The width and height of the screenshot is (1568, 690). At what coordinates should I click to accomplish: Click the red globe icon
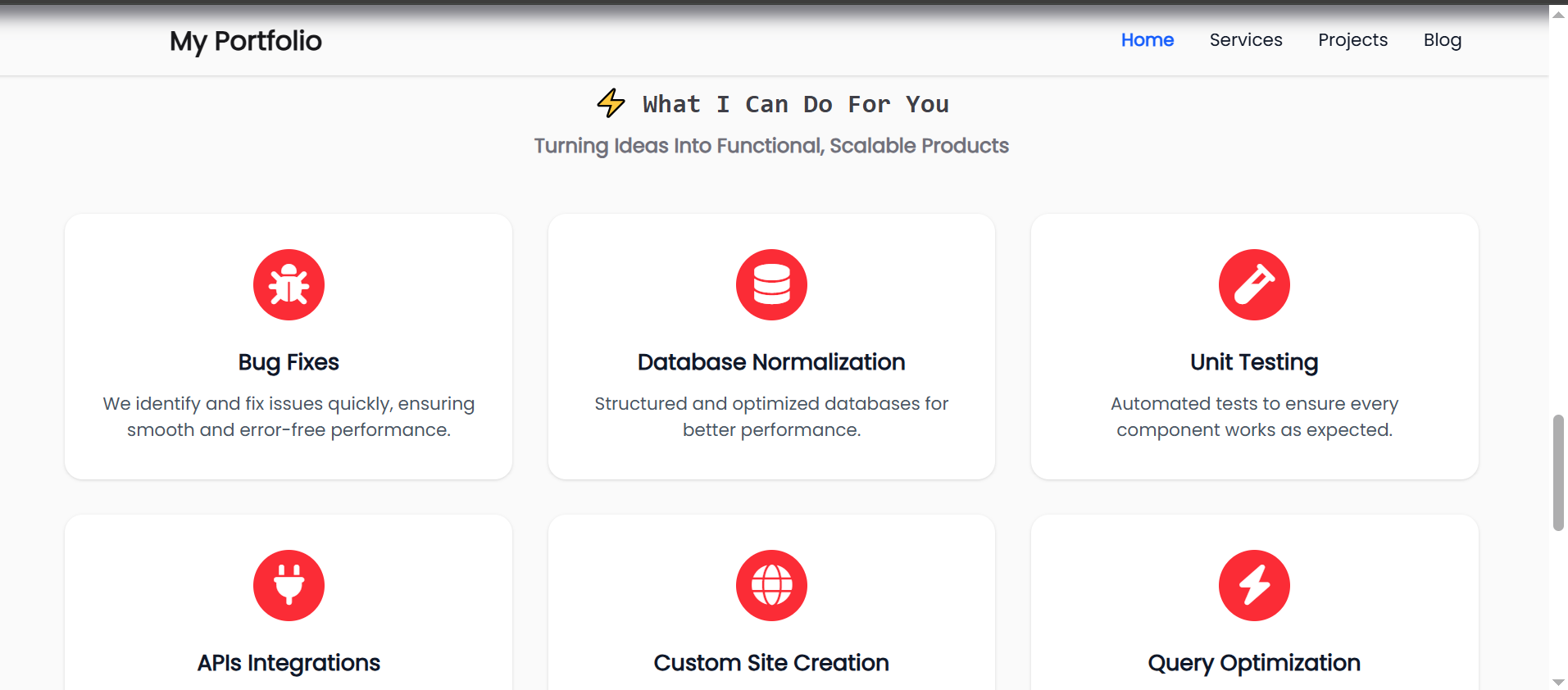point(771,585)
